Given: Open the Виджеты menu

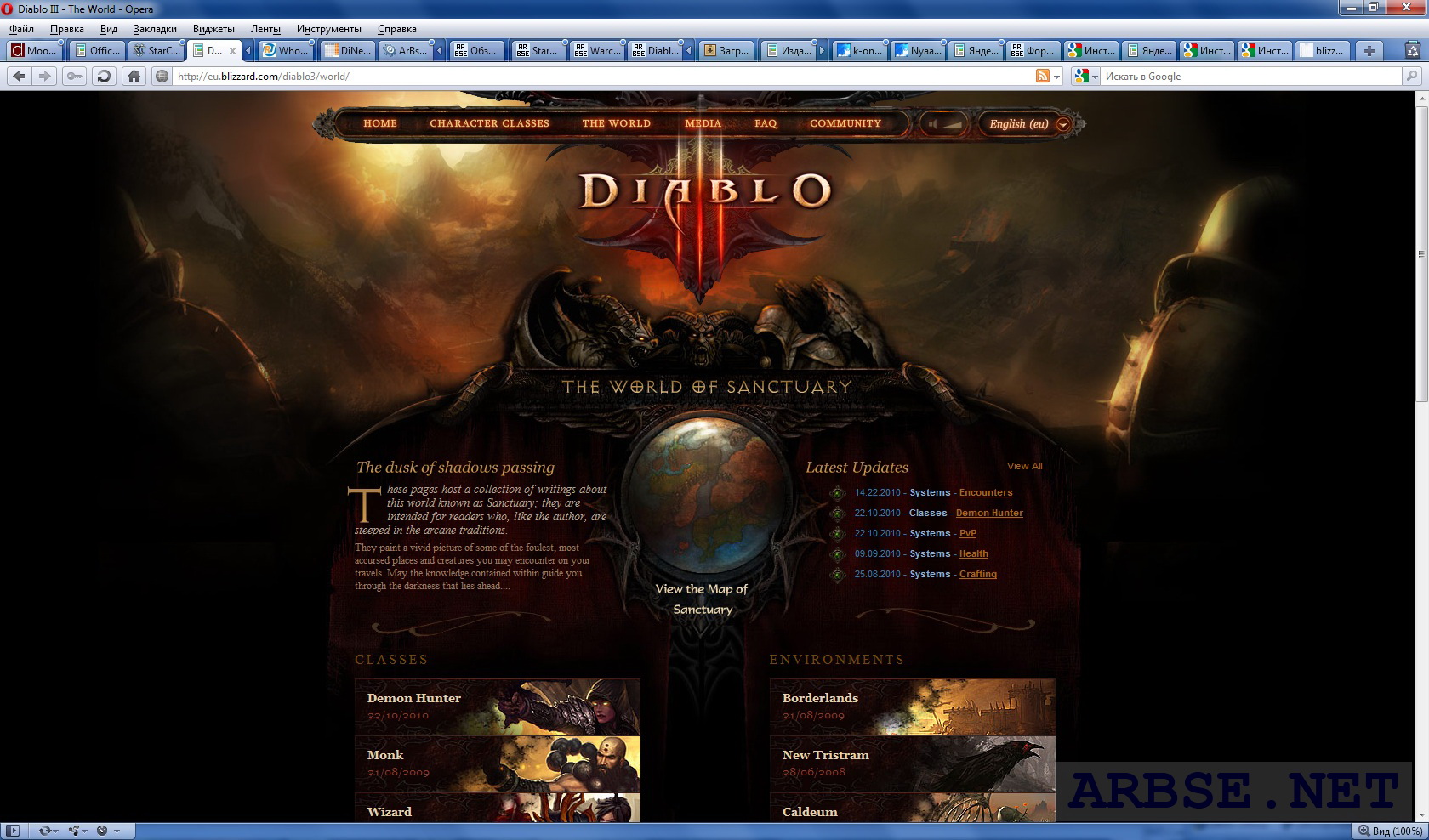Looking at the screenshot, I should pyautogui.click(x=213, y=29).
